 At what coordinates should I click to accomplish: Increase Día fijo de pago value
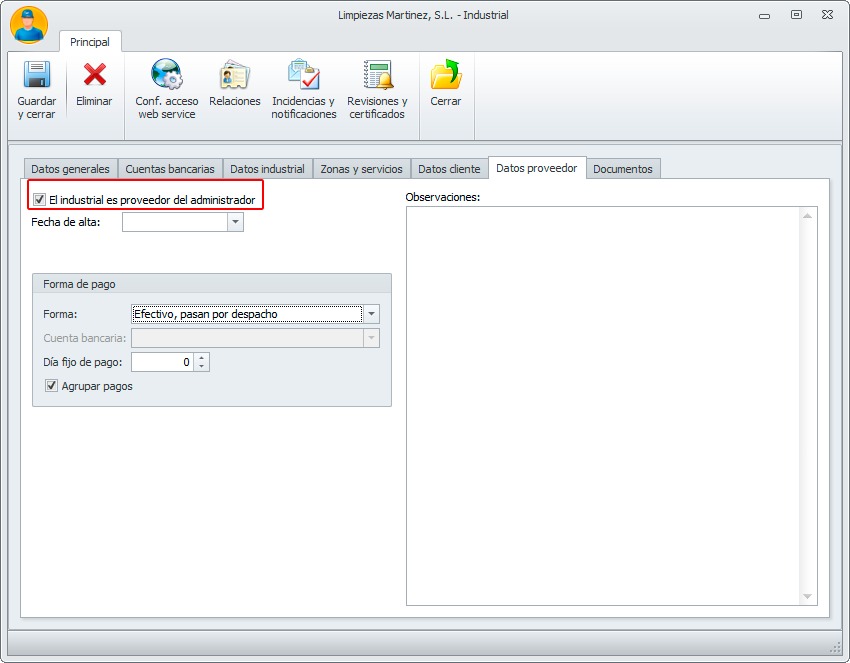pyautogui.click(x=202, y=358)
